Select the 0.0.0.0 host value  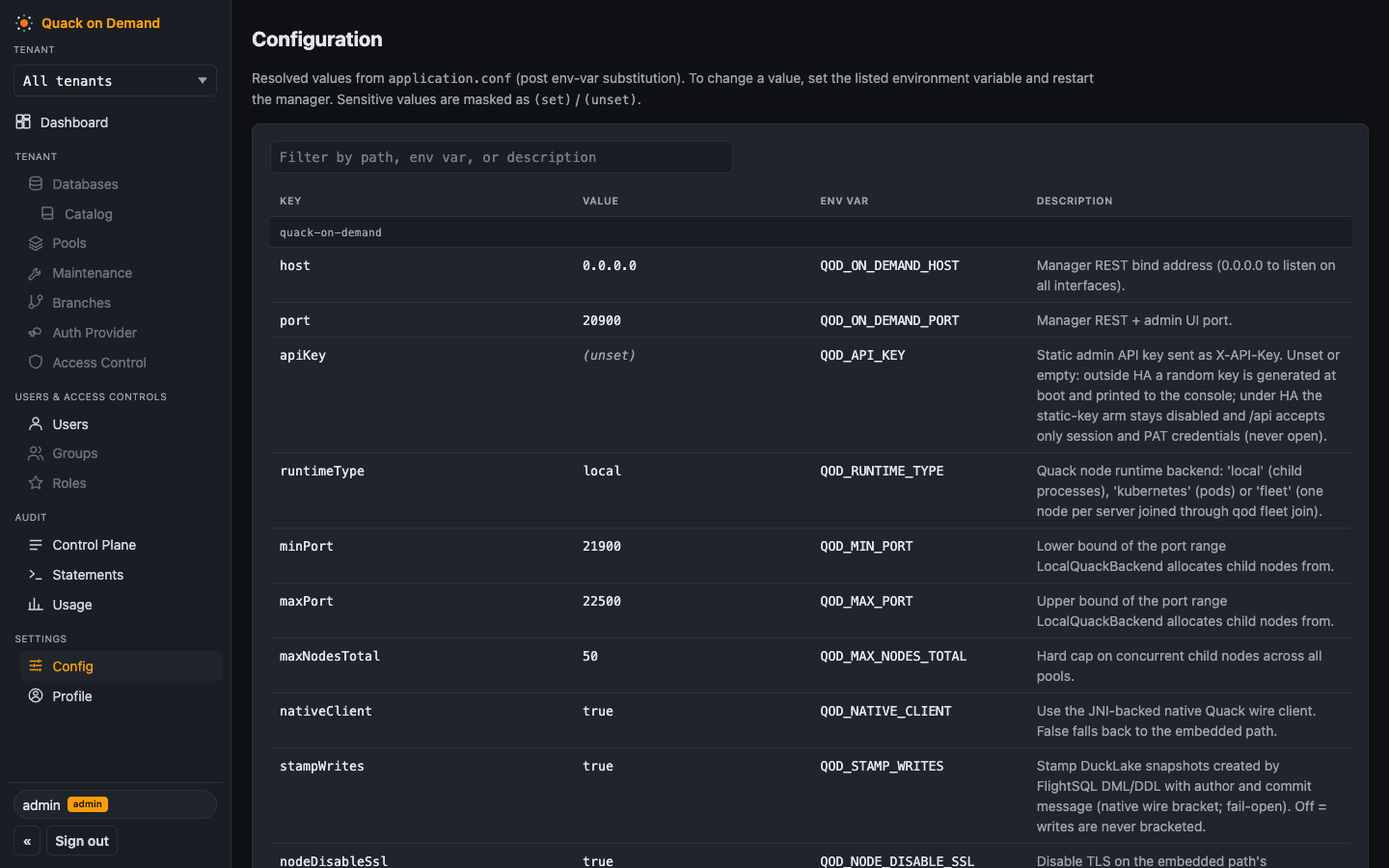610,265
